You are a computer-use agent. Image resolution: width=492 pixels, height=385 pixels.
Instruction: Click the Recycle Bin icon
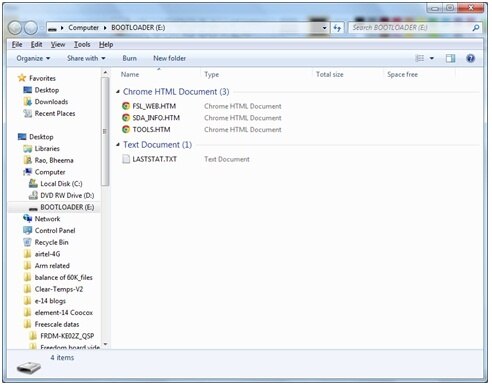(x=28, y=242)
